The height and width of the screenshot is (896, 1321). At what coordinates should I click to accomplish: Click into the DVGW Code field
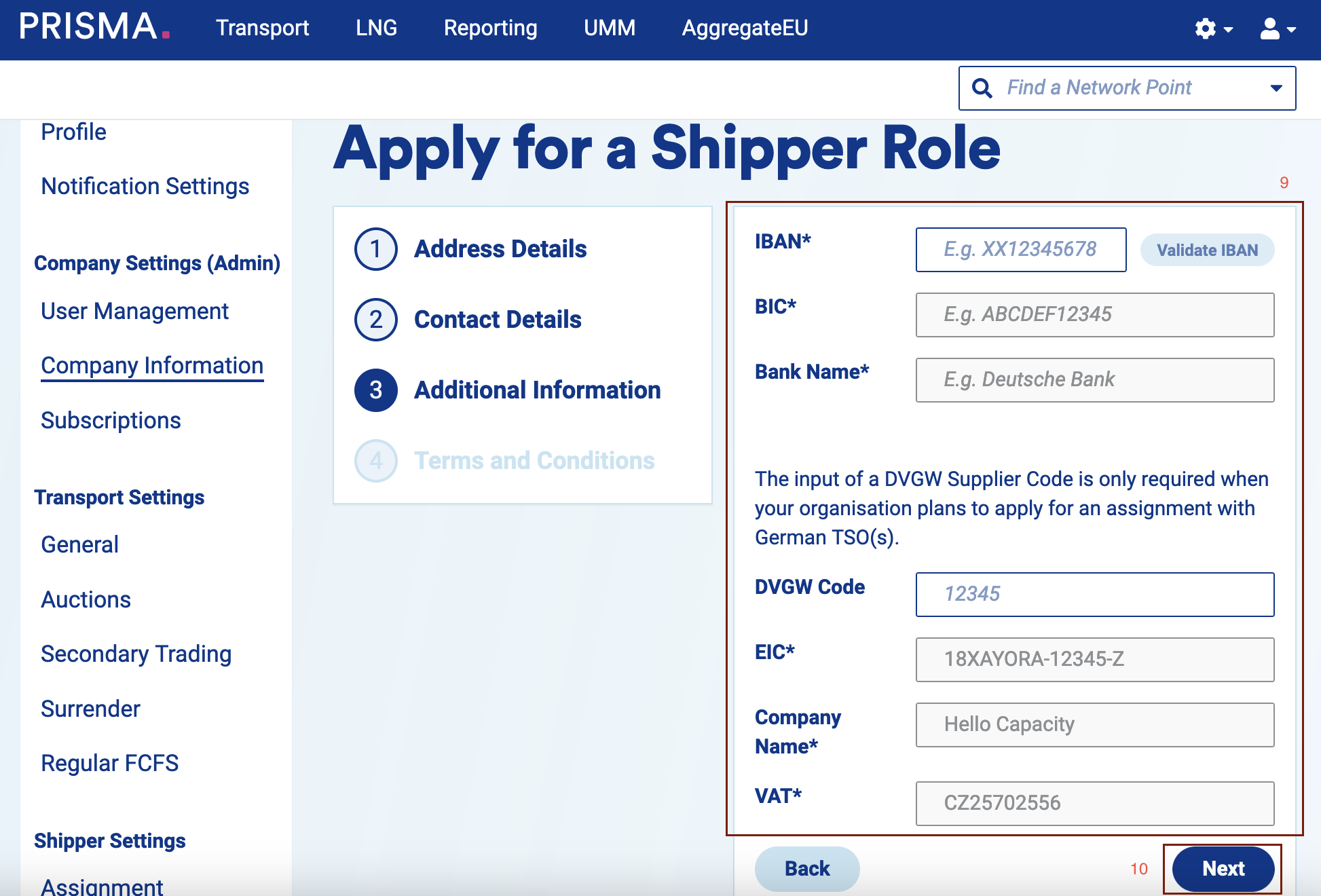1094,594
